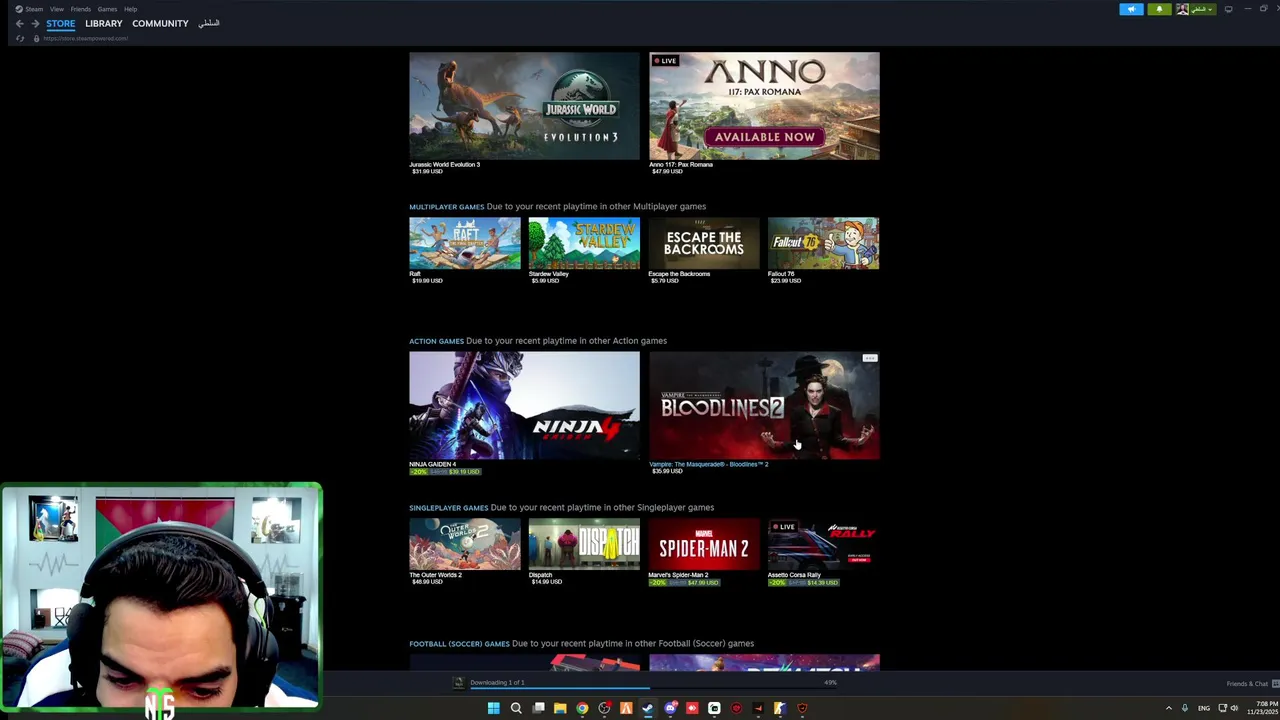Go forward with the right arrow icon
Image resolution: width=1280 pixels, height=720 pixels.
[x=35, y=23]
